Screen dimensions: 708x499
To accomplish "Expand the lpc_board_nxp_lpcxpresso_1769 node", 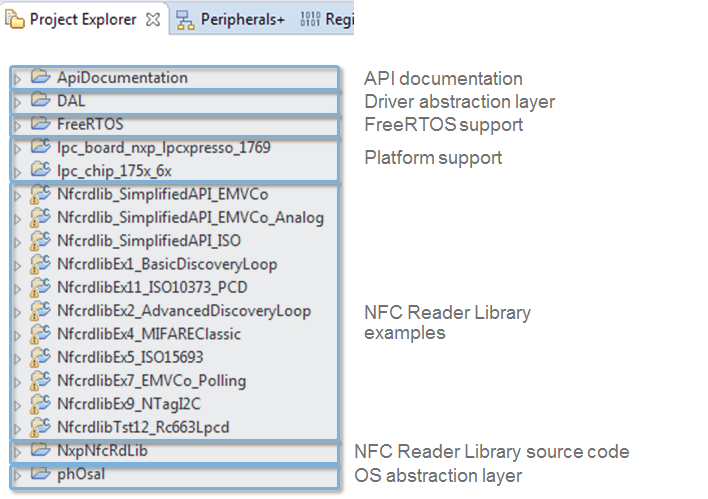I will coord(18,149).
